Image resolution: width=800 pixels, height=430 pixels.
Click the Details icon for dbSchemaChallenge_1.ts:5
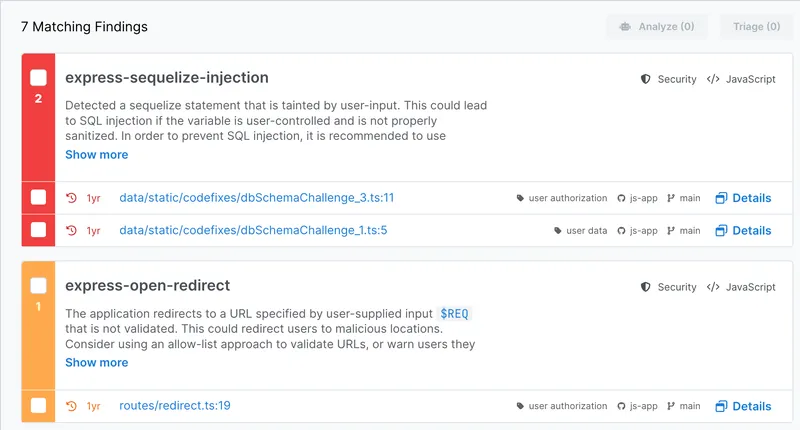[x=721, y=230]
